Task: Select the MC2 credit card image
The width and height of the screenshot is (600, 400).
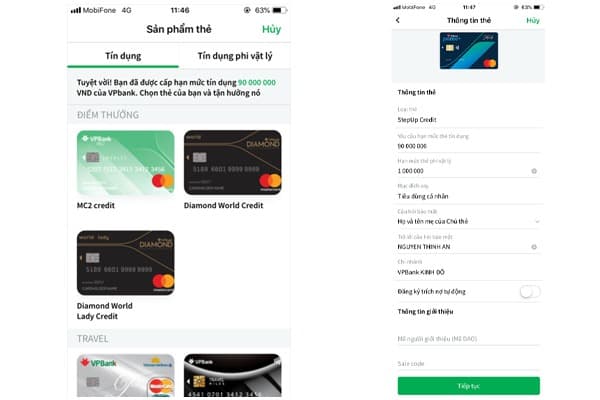Action: point(126,163)
